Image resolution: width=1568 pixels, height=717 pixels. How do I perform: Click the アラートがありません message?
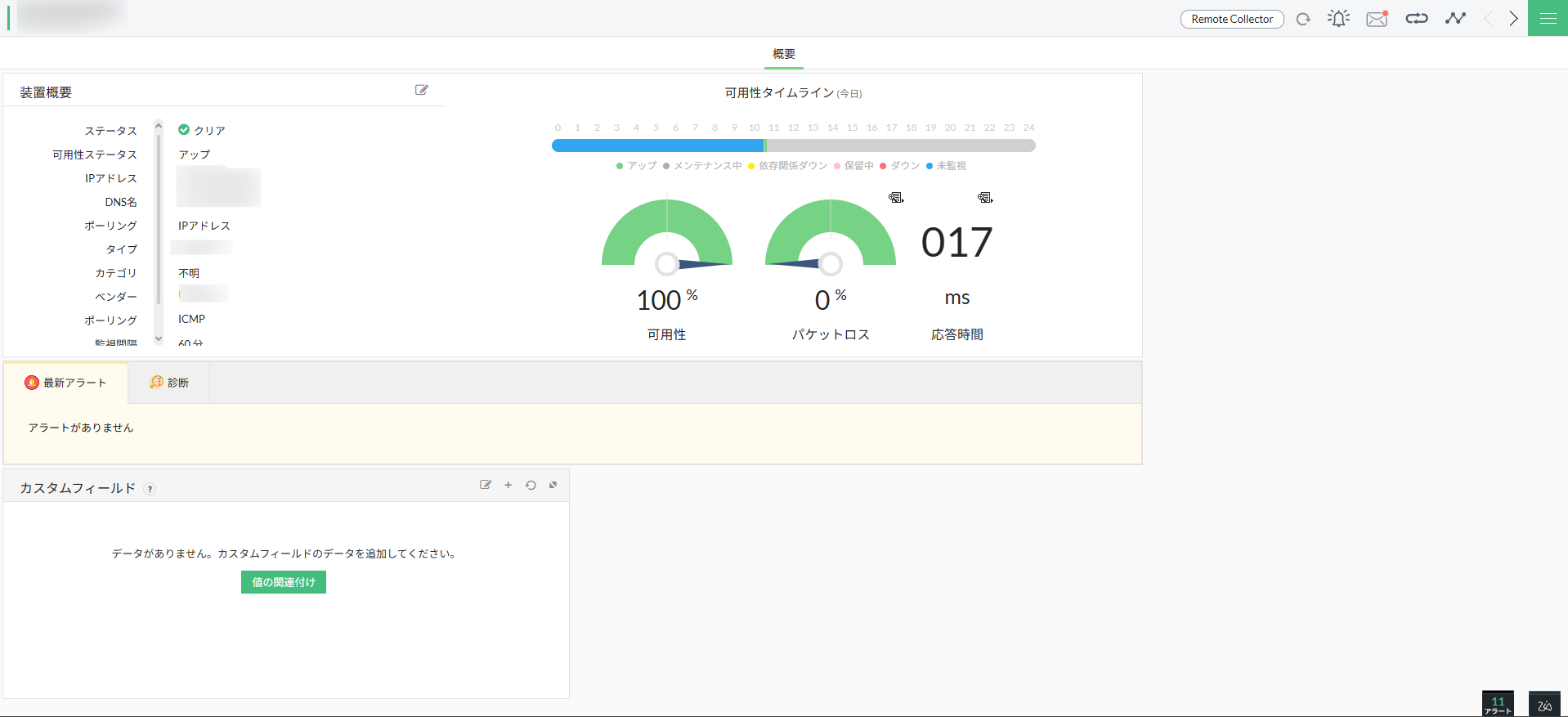click(81, 428)
